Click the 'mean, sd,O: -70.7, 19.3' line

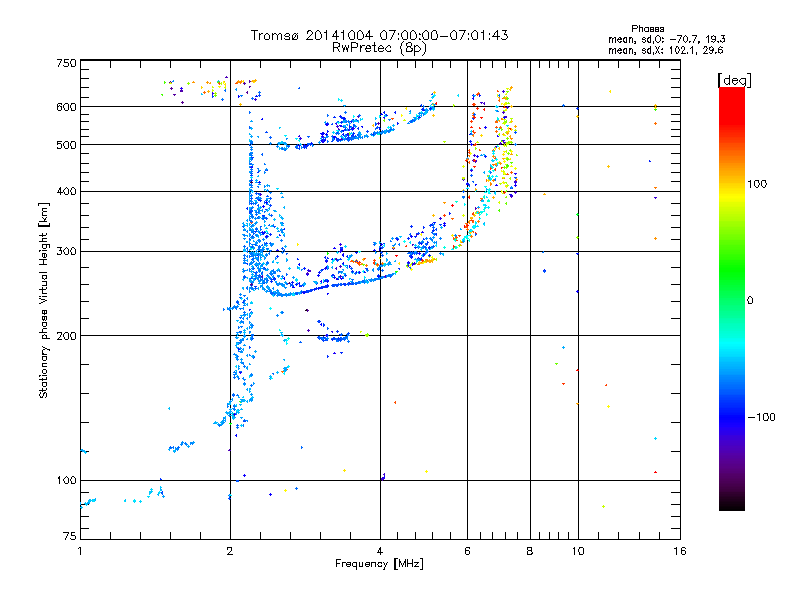coord(666,39)
